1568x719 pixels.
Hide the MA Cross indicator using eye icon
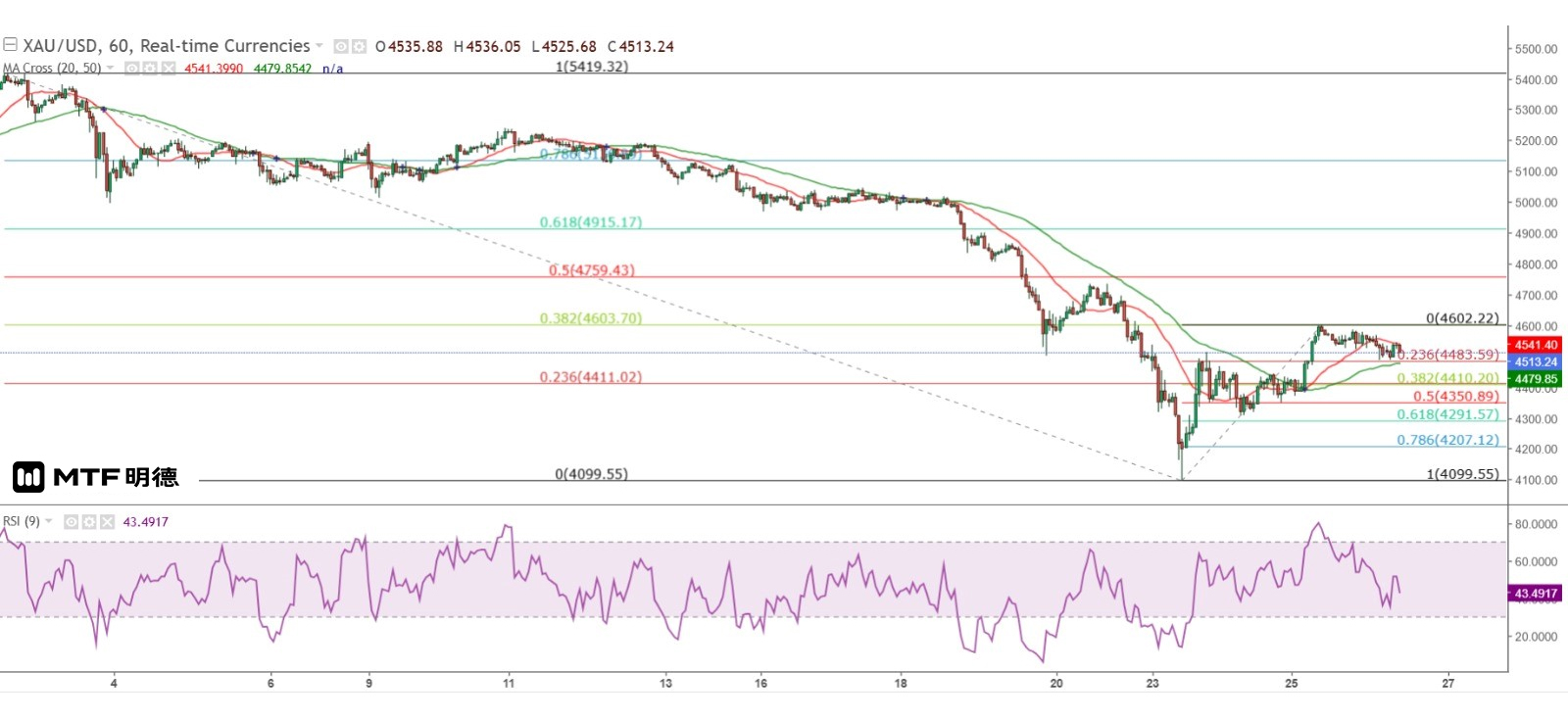click(132, 69)
